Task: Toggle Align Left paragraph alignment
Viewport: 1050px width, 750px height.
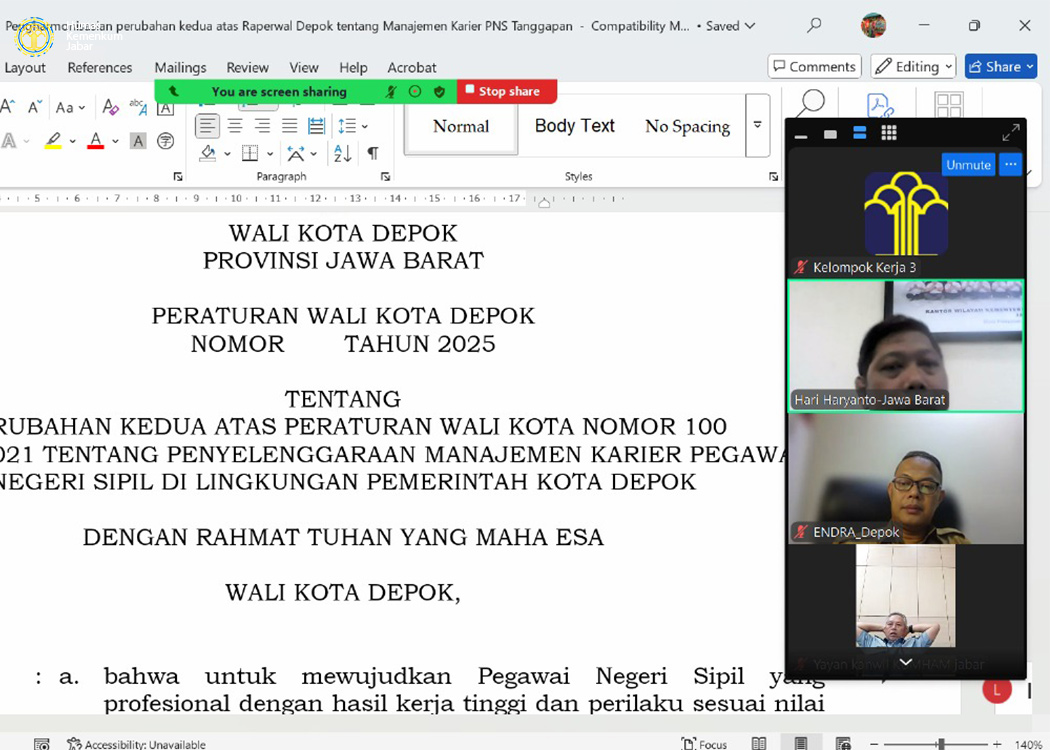Action: coord(208,126)
